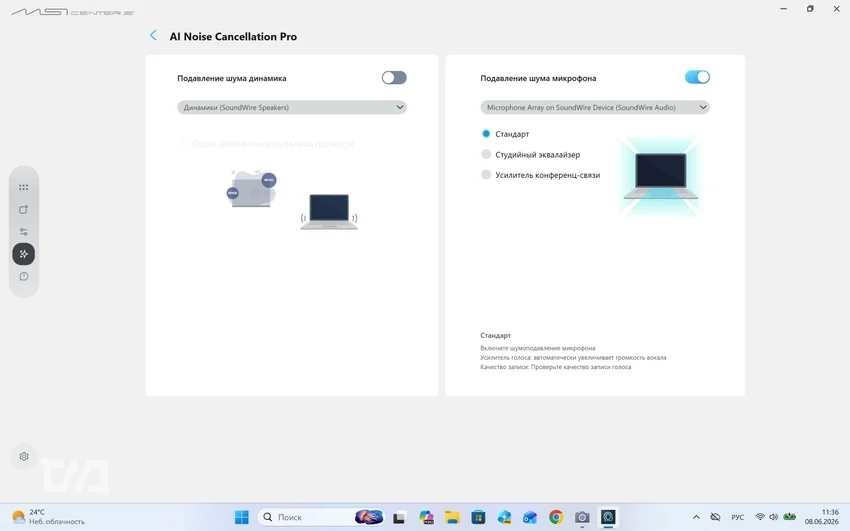Image resolution: width=850 pixels, height=531 pixels.
Task: Click the Подавление шума динамика label
Action: pyautogui.click(x=231, y=78)
